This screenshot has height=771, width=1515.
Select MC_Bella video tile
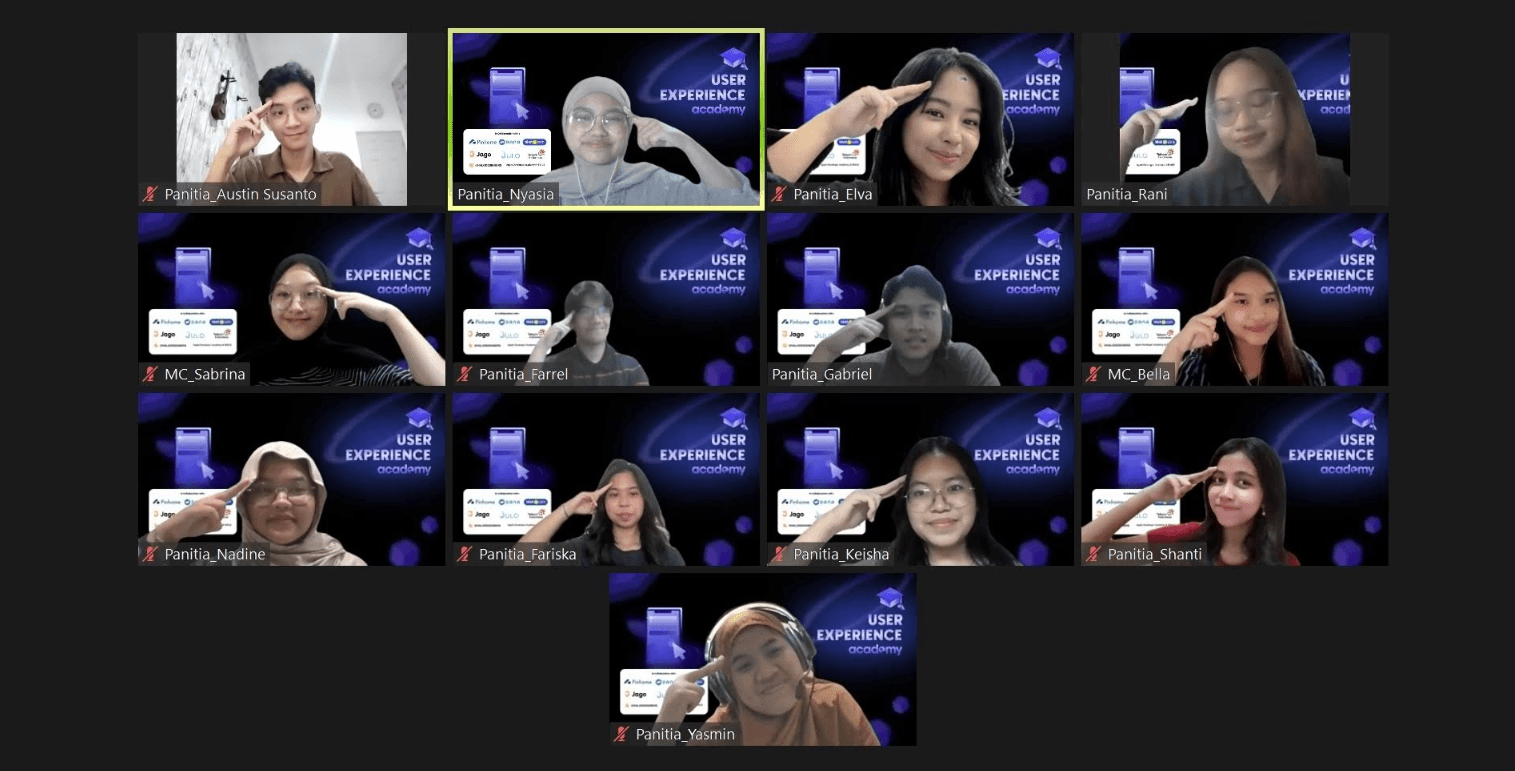point(1235,299)
